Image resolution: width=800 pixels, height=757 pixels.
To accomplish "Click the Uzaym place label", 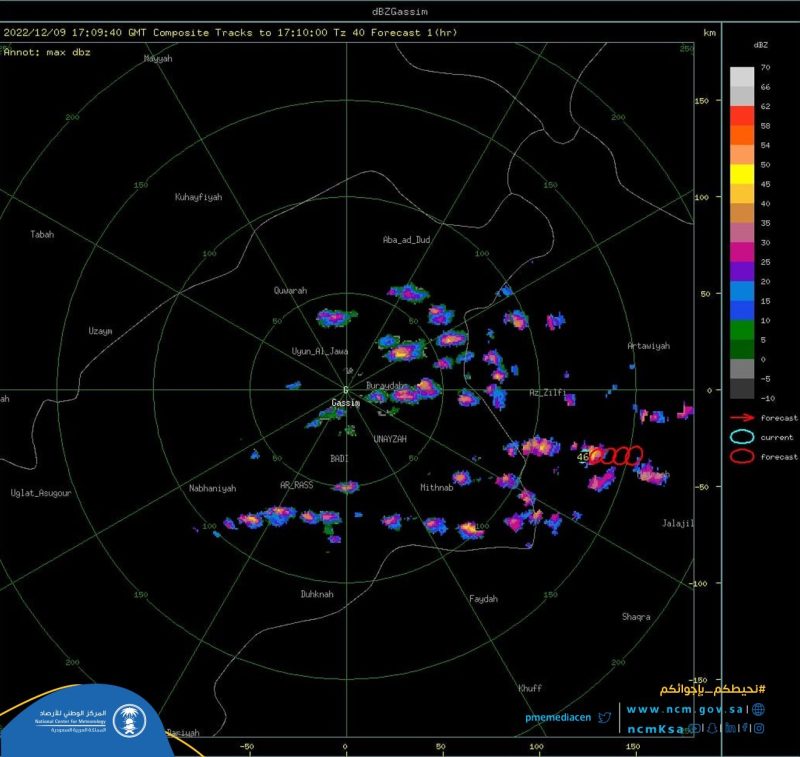I will click(x=101, y=331).
